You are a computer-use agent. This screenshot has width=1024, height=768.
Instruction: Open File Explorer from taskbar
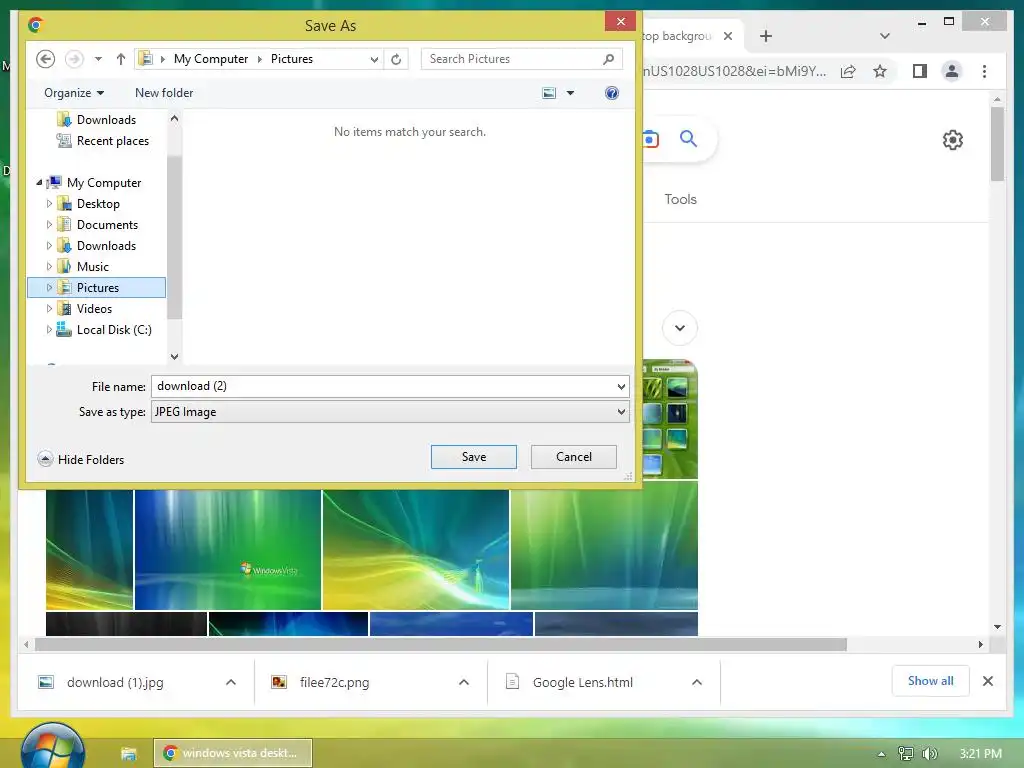129,754
